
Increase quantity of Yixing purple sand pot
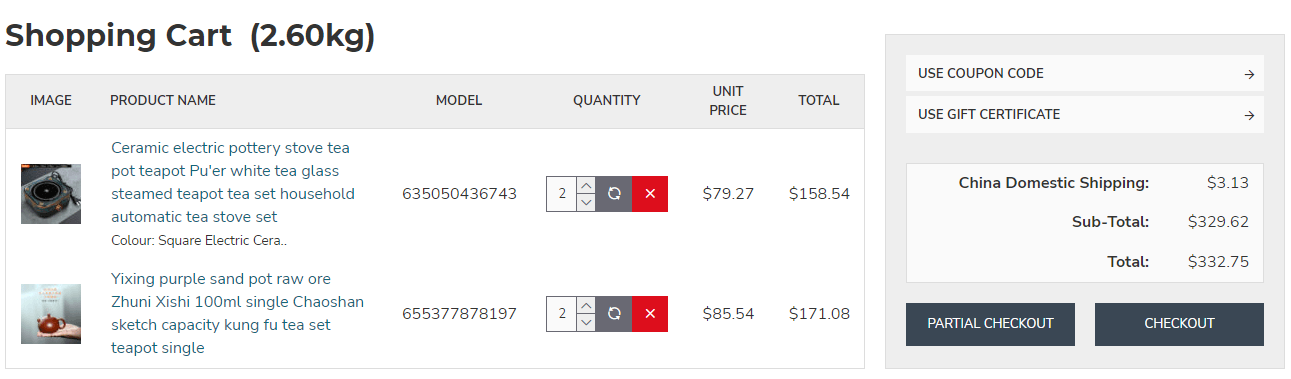click(x=586, y=305)
